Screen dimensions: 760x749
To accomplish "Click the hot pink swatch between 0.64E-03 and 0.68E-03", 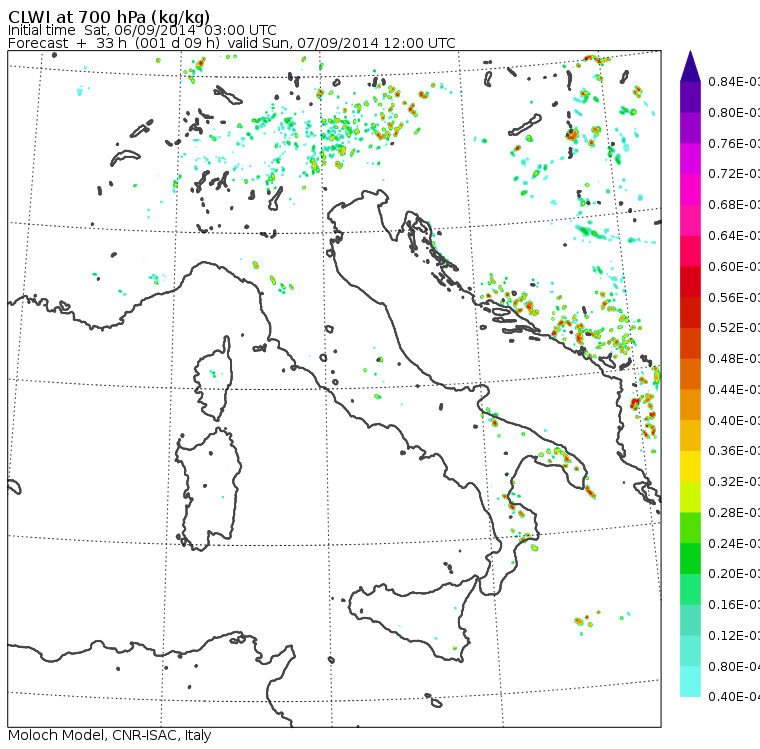I will coord(690,220).
